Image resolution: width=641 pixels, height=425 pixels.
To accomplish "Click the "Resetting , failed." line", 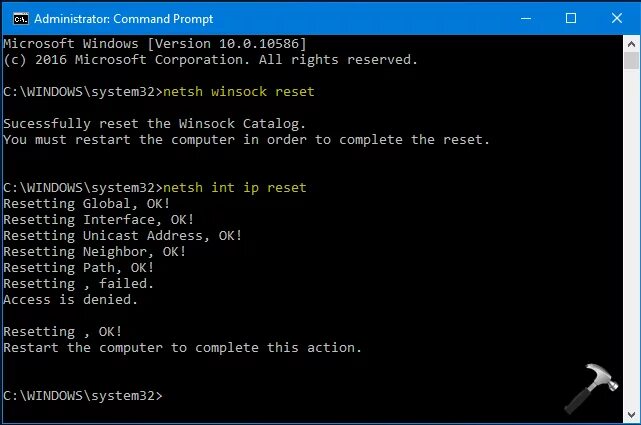I will point(79,284).
